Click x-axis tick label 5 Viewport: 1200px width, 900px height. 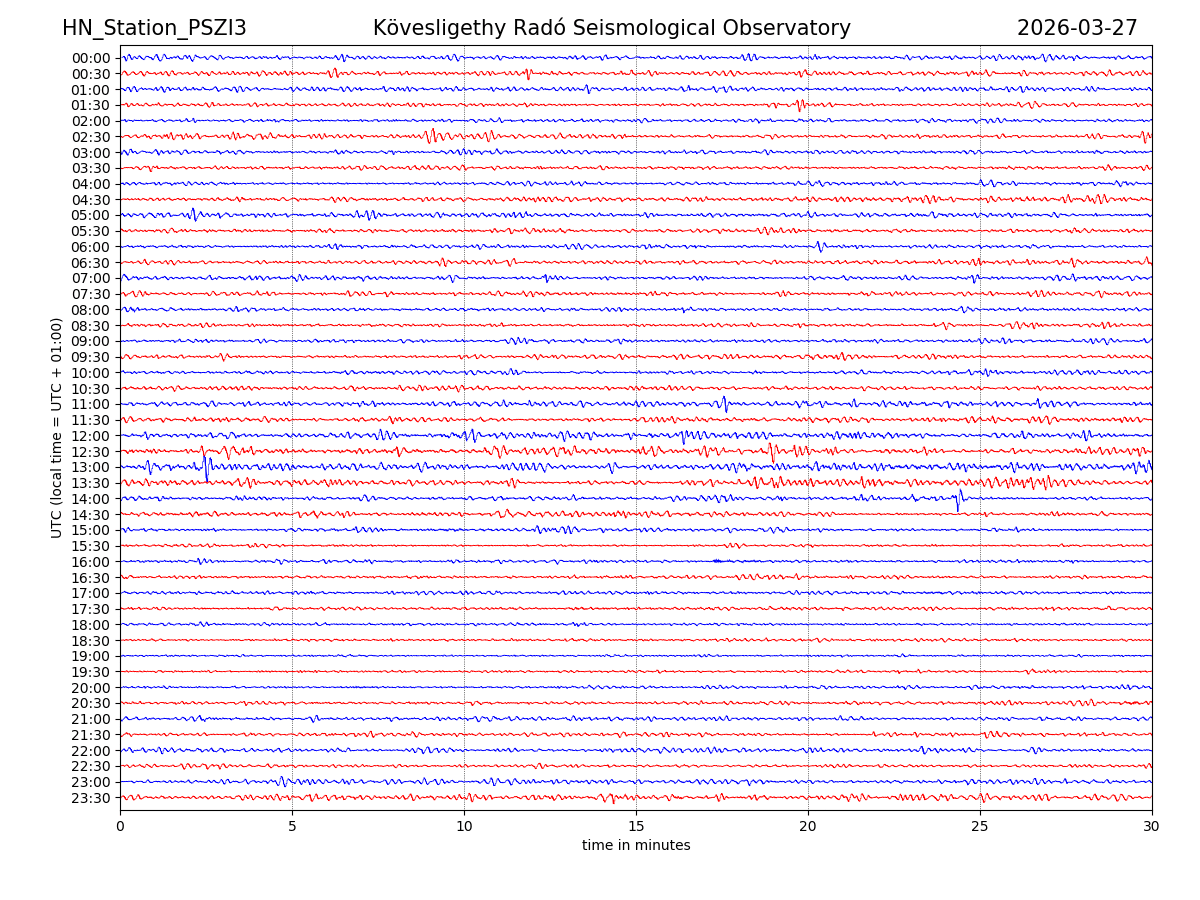(292, 827)
